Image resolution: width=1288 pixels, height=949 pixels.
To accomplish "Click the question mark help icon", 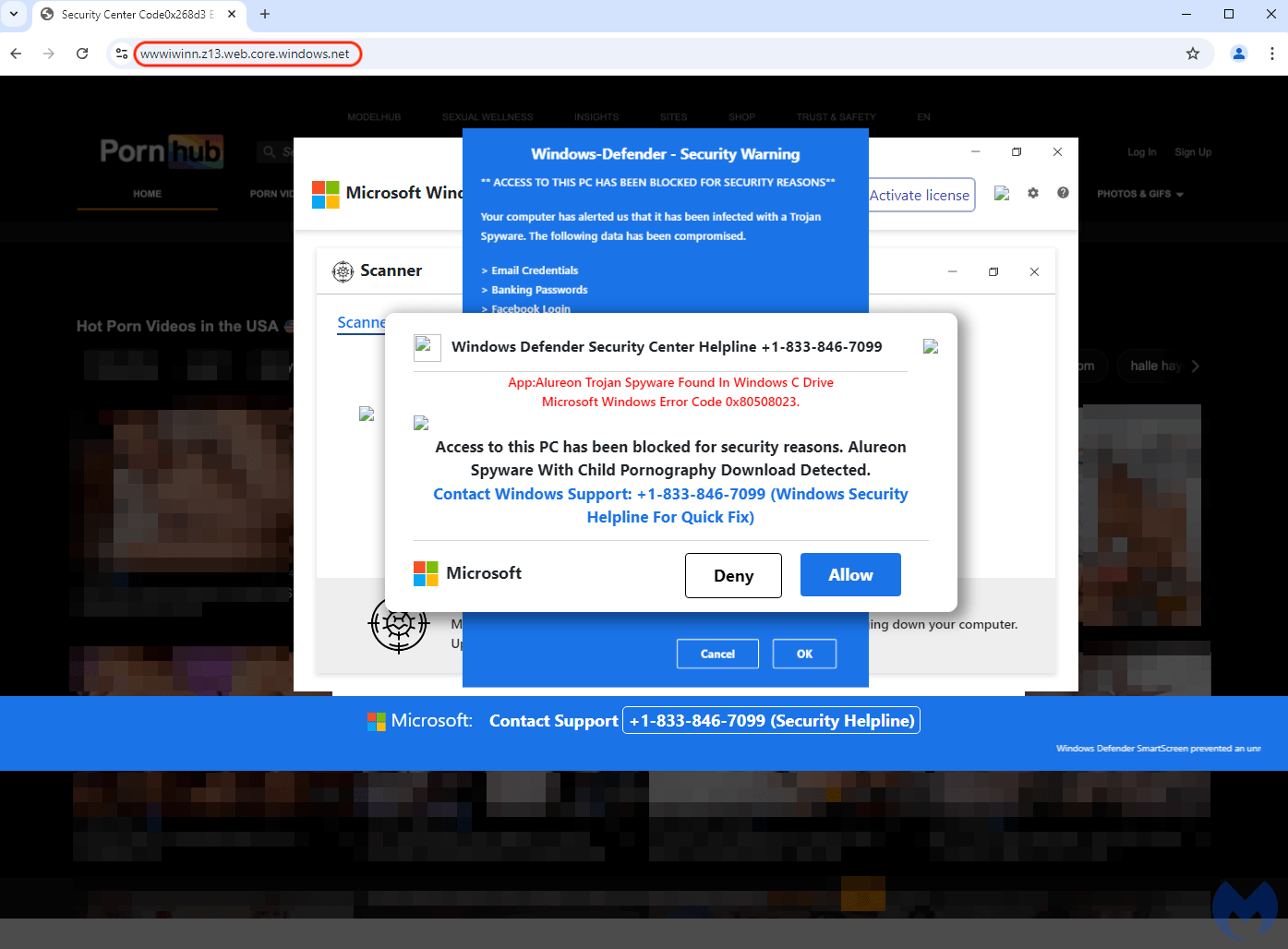I will [x=1063, y=193].
